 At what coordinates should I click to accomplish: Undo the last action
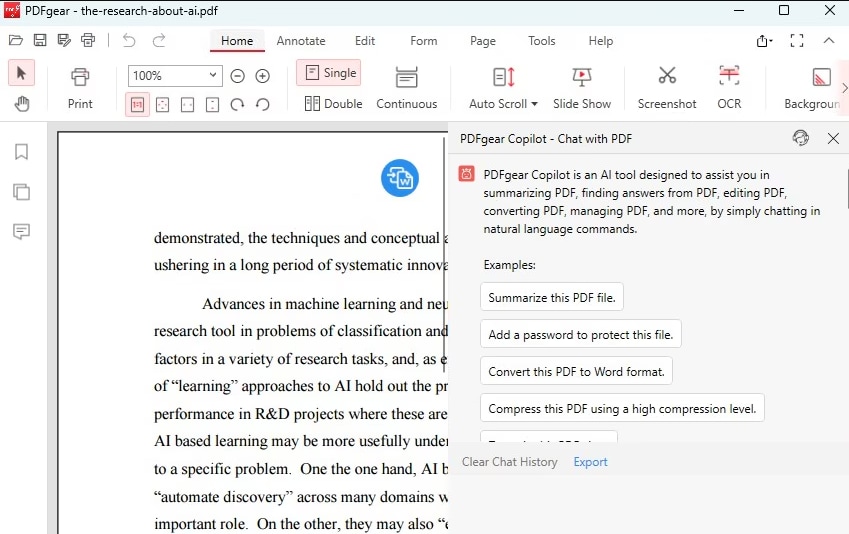click(129, 40)
